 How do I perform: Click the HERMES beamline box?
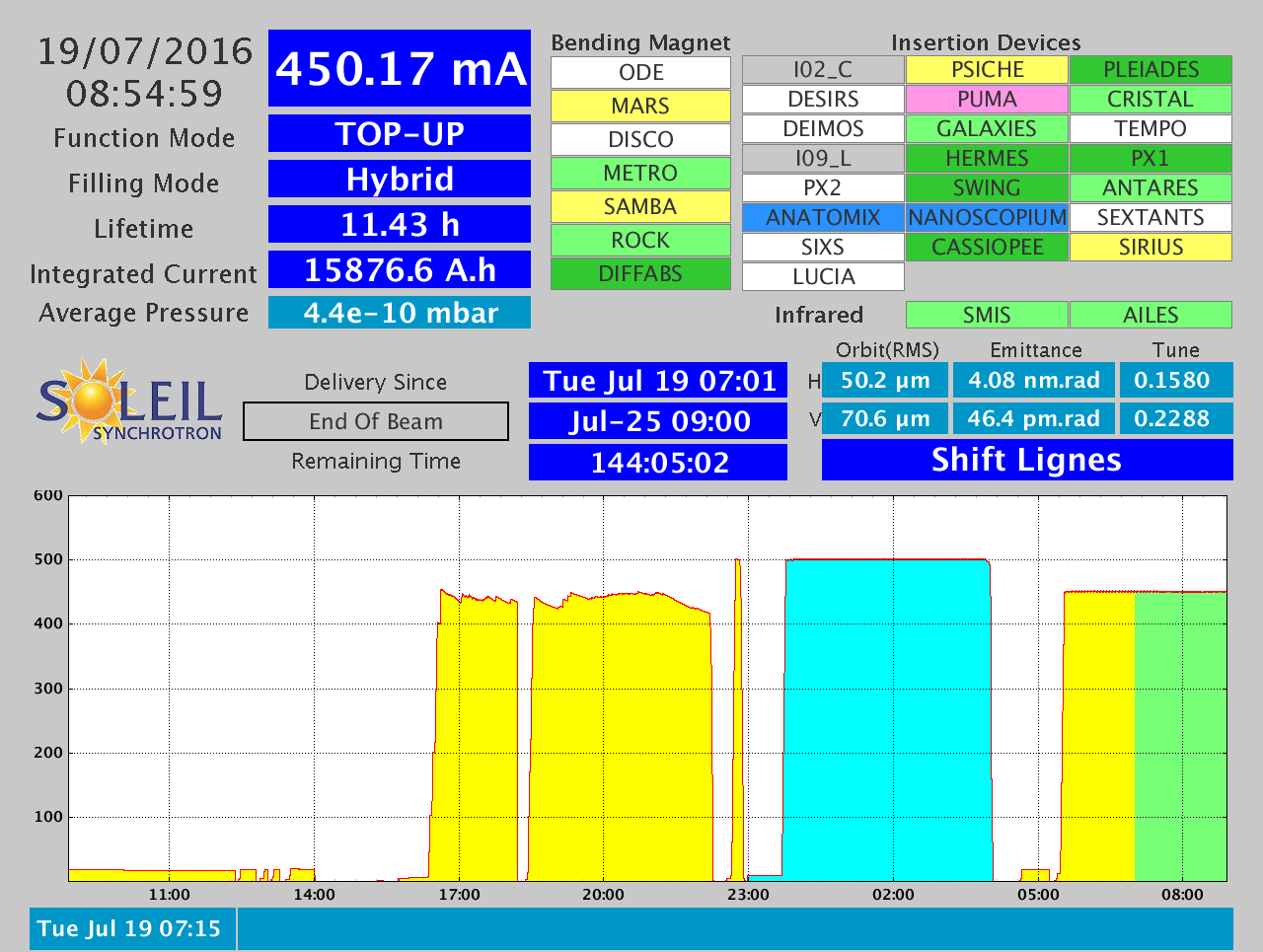987,158
